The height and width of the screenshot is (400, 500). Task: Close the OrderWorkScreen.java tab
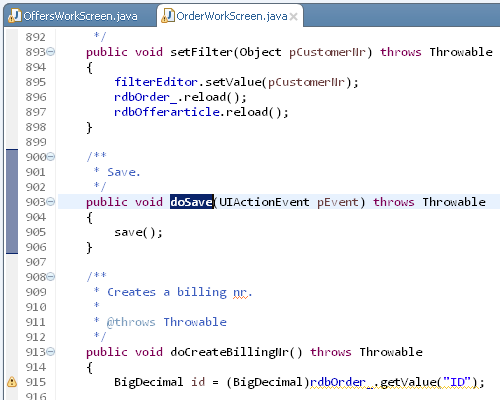coord(294,16)
